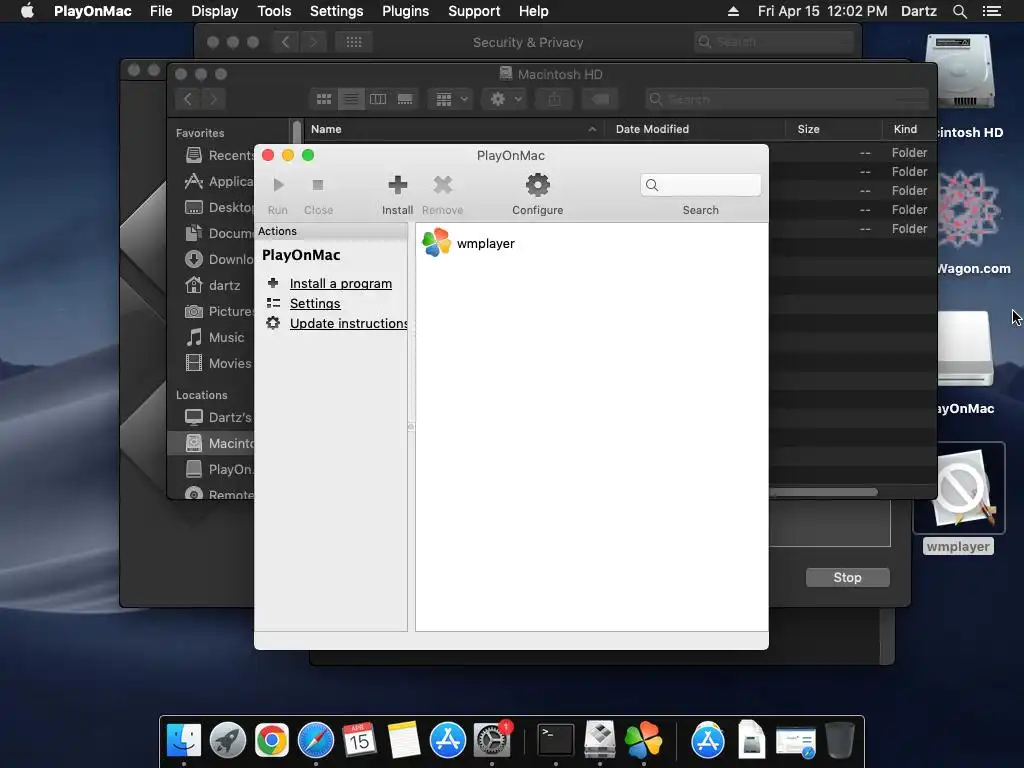Open Safari compass in Dock
Screen dimensions: 1024x768
coord(316,740)
